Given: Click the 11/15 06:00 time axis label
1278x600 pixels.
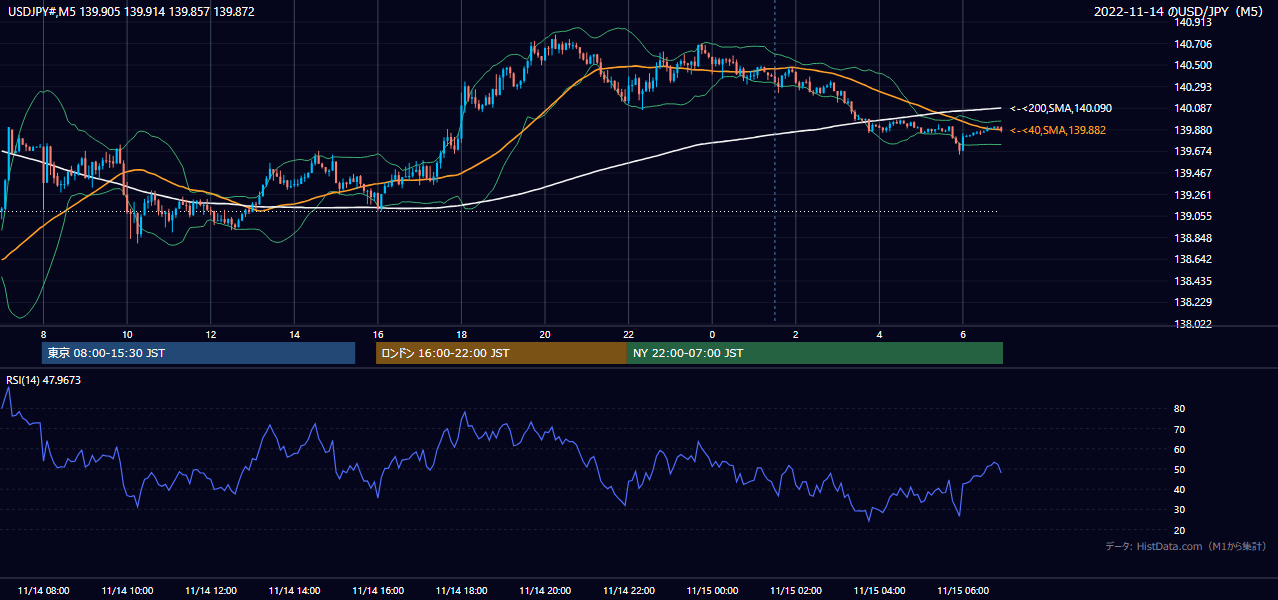Looking at the screenshot, I should click(963, 591).
